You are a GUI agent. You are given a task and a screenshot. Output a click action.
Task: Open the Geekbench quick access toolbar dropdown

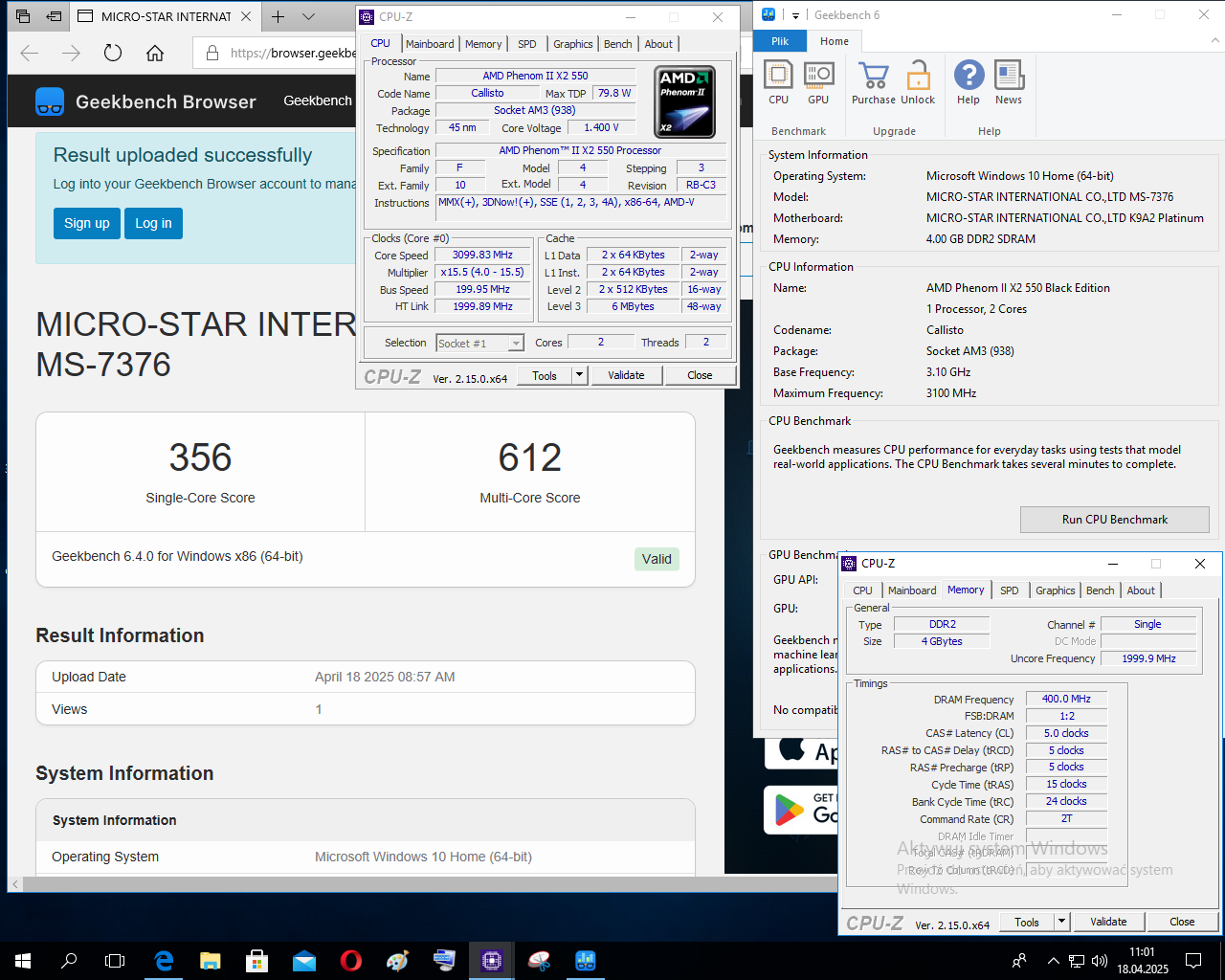click(795, 15)
